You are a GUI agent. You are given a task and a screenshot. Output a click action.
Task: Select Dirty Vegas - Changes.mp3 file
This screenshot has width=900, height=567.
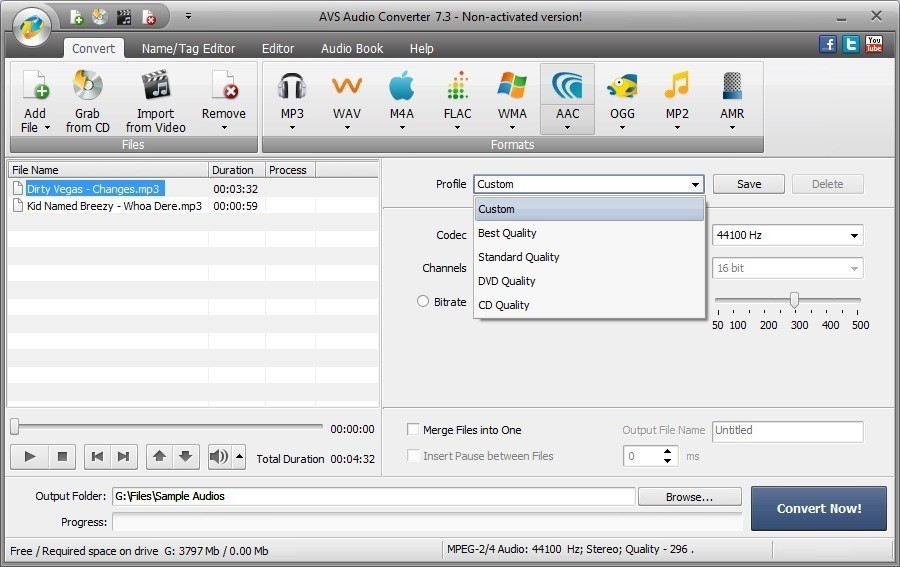93,189
